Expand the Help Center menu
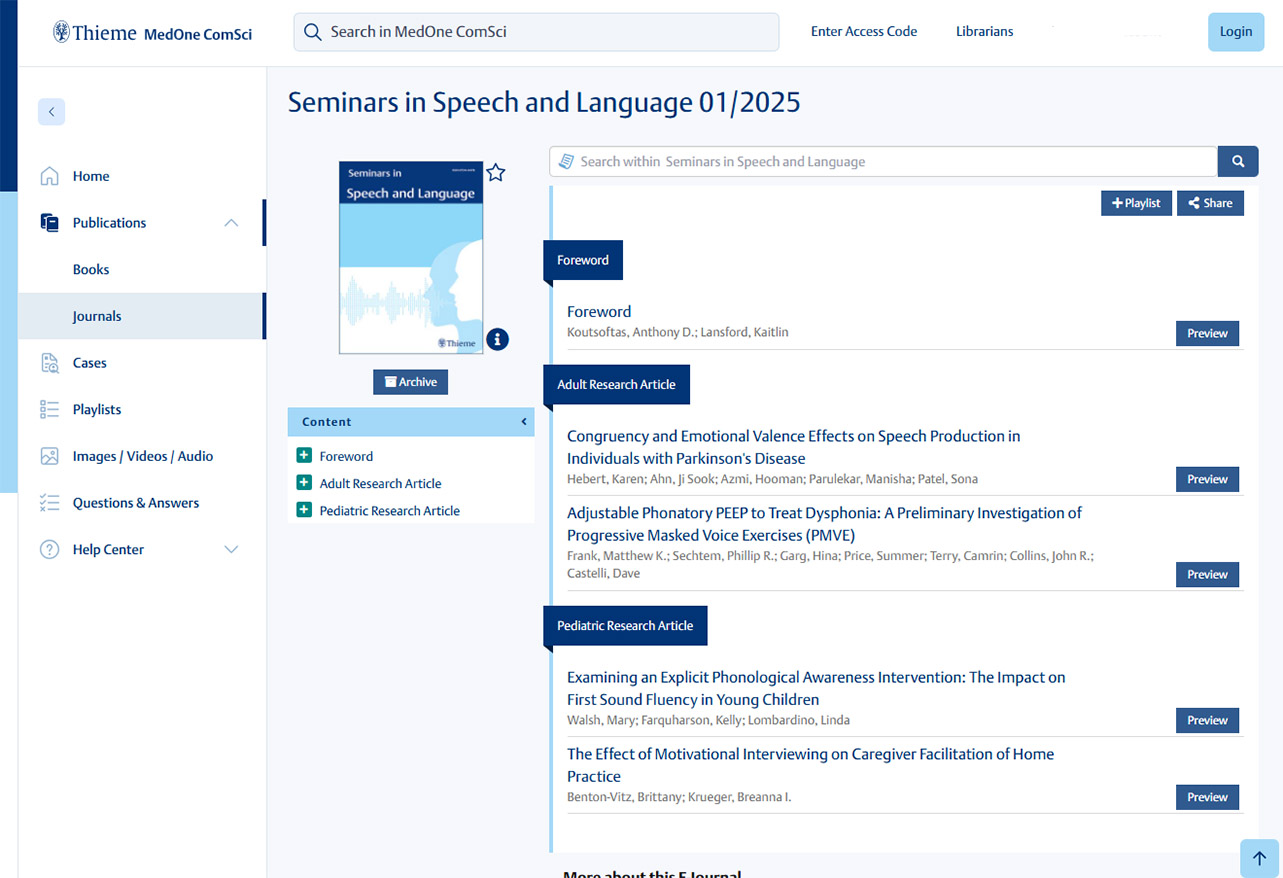Image resolution: width=1283 pixels, height=878 pixels. (x=231, y=549)
